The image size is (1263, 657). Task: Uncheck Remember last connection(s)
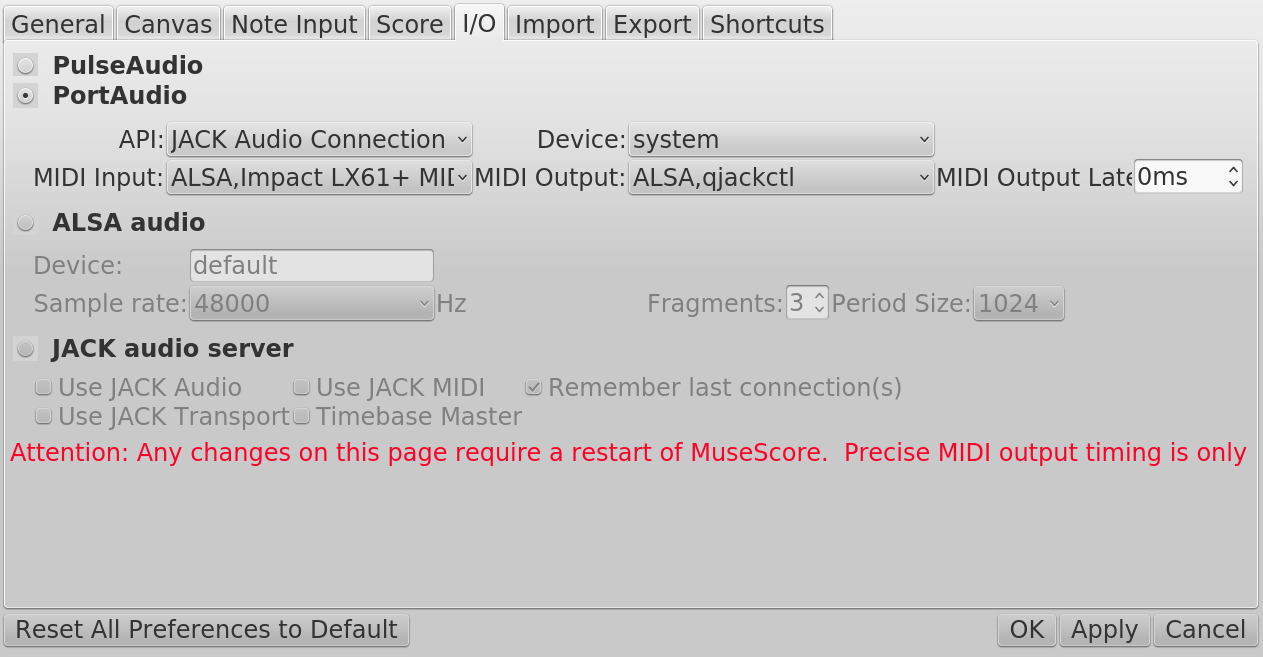click(534, 387)
